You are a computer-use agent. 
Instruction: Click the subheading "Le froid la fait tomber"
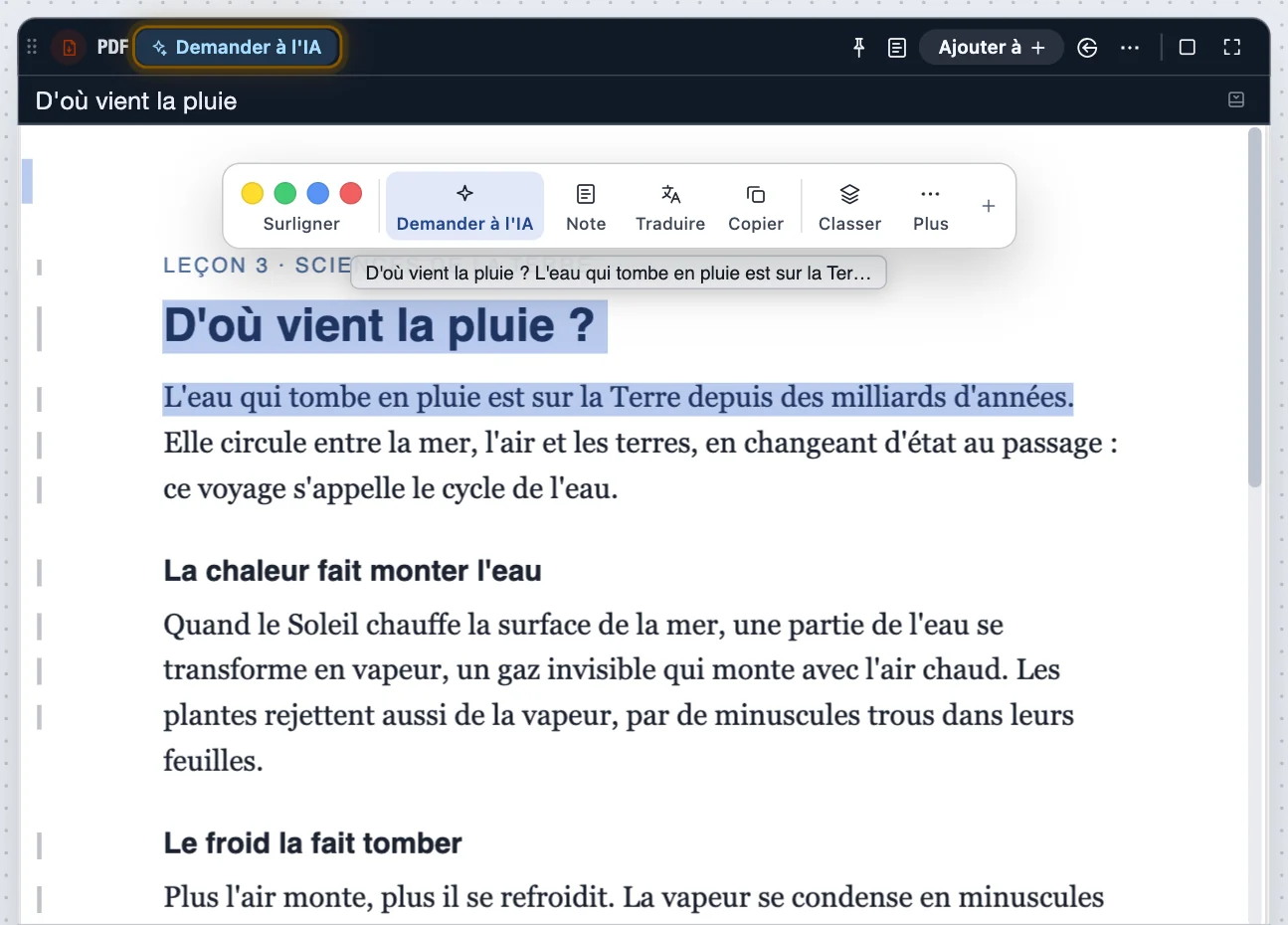pos(313,843)
